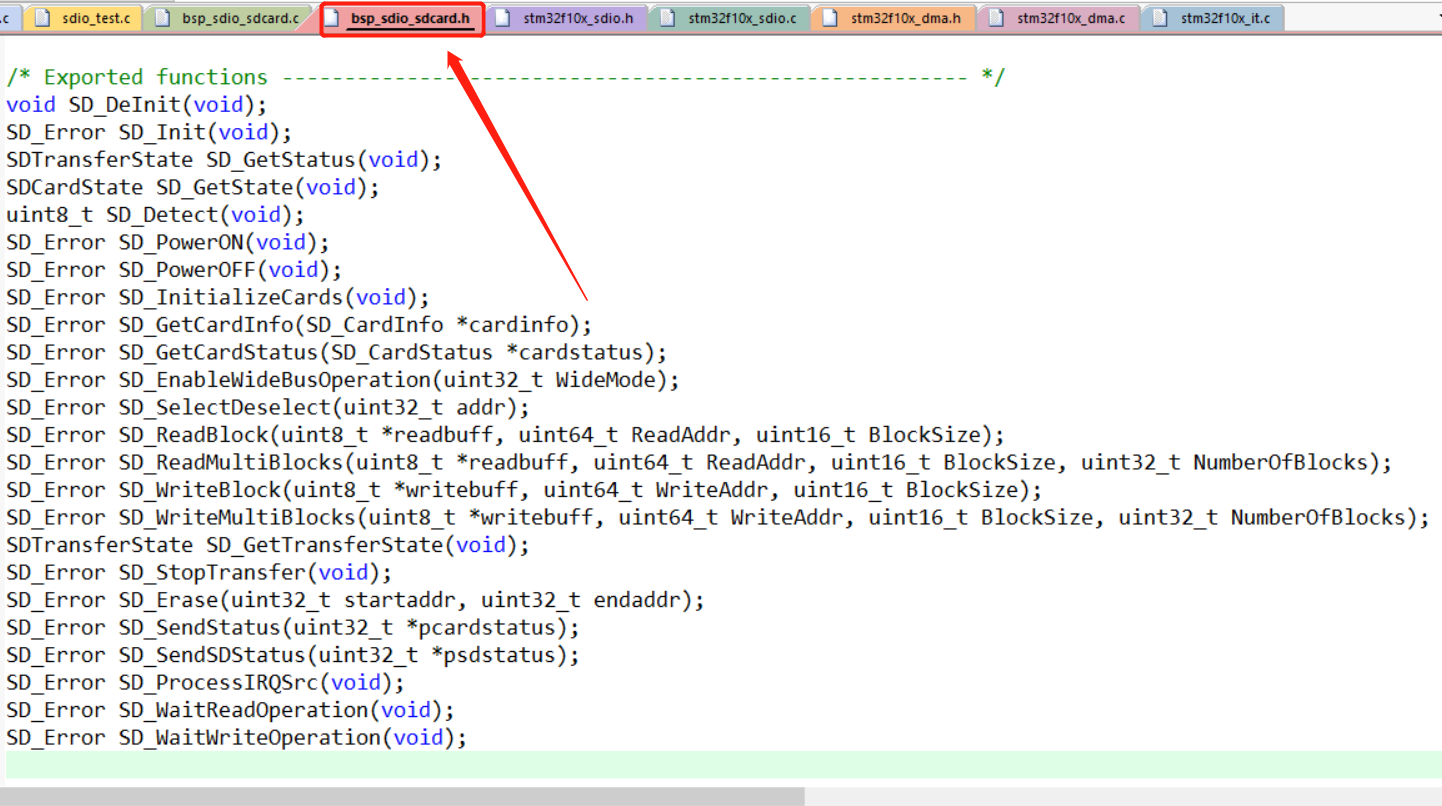Click the SD_SendSDStatus declaration
The width and height of the screenshot is (1442, 806).
tap(293, 655)
